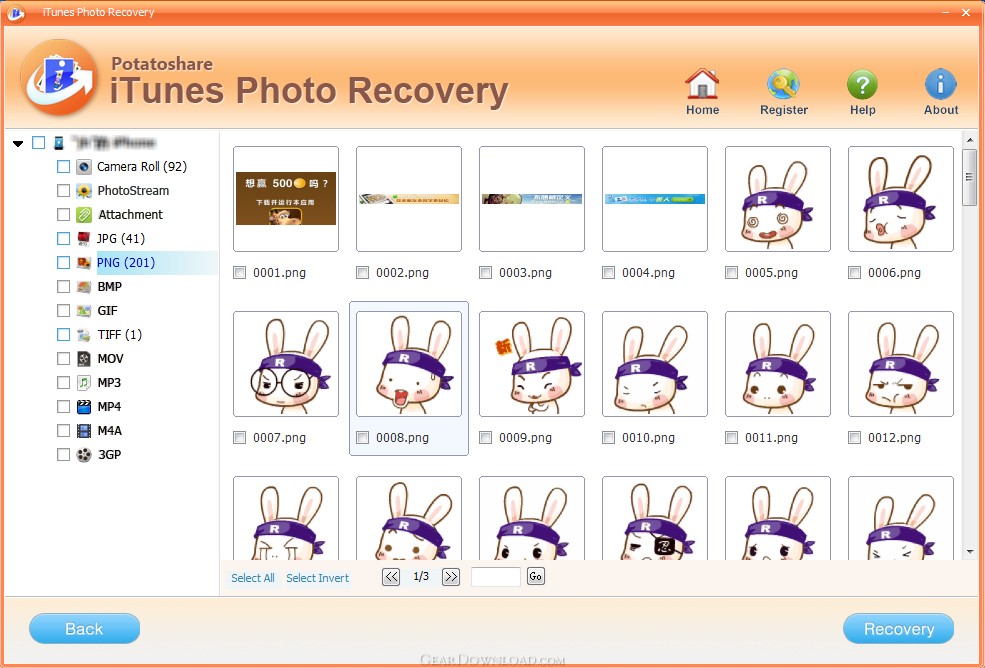Open the Attachment category
This screenshot has height=668, width=985.
point(131,214)
